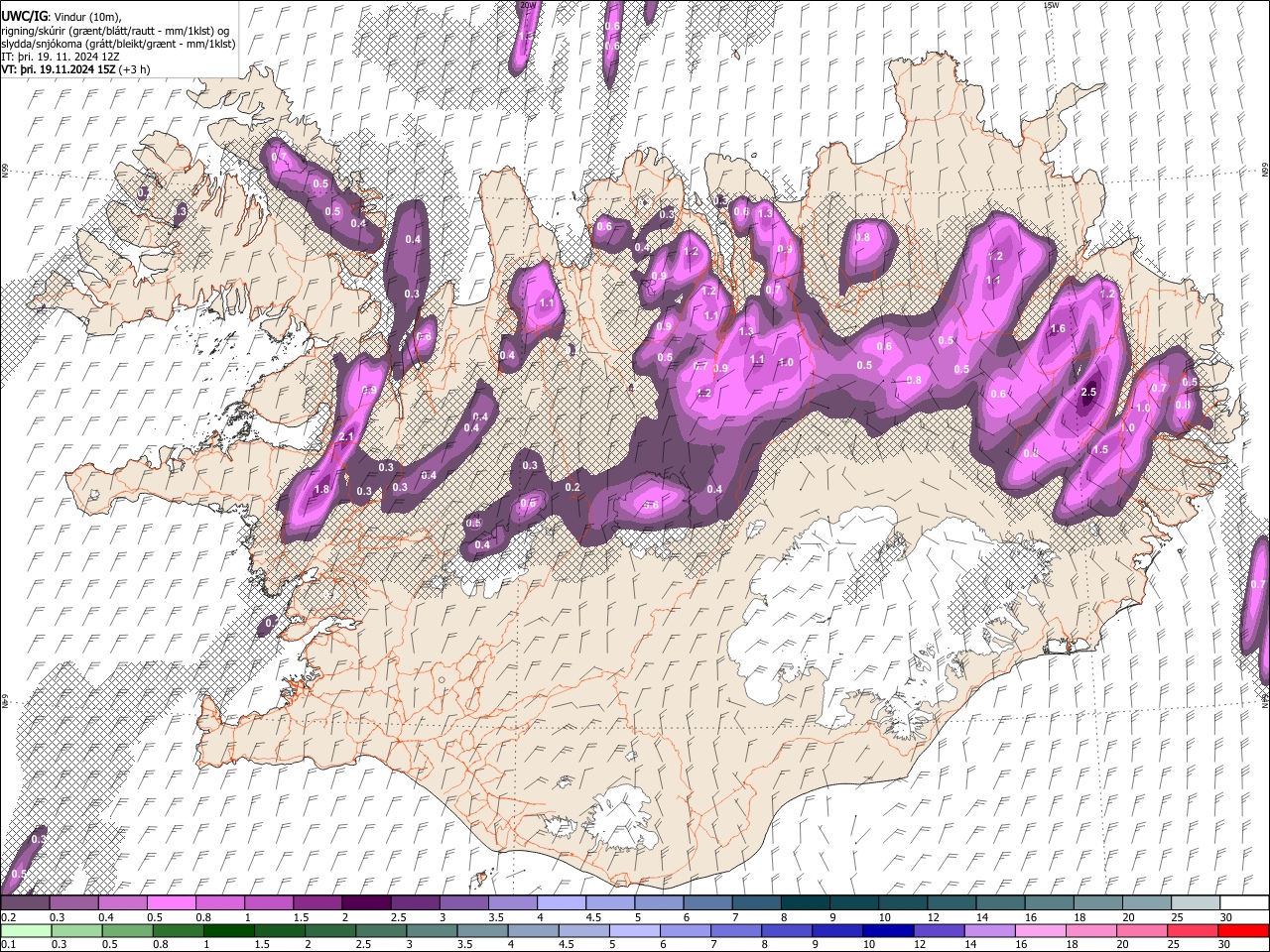Click the red 30 swatch in the lower rain scale
This screenshot has height=952, width=1270.
(1245, 930)
